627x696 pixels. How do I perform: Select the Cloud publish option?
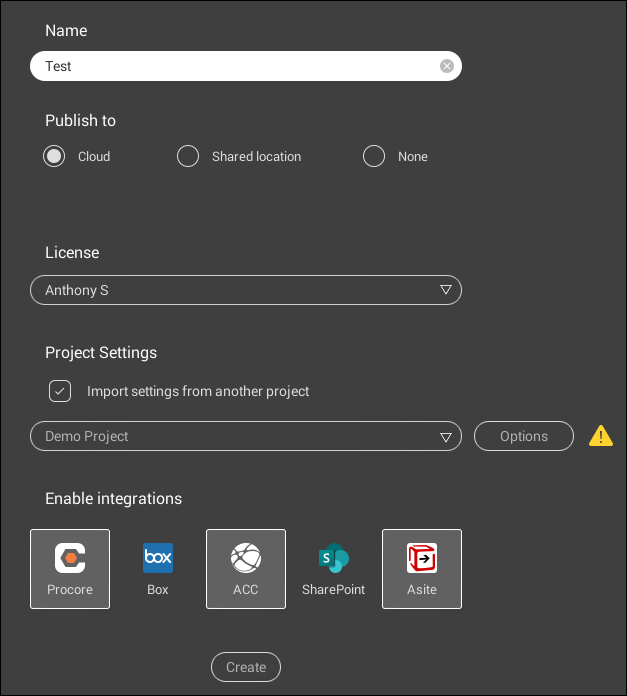pyautogui.click(x=55, y=156)
